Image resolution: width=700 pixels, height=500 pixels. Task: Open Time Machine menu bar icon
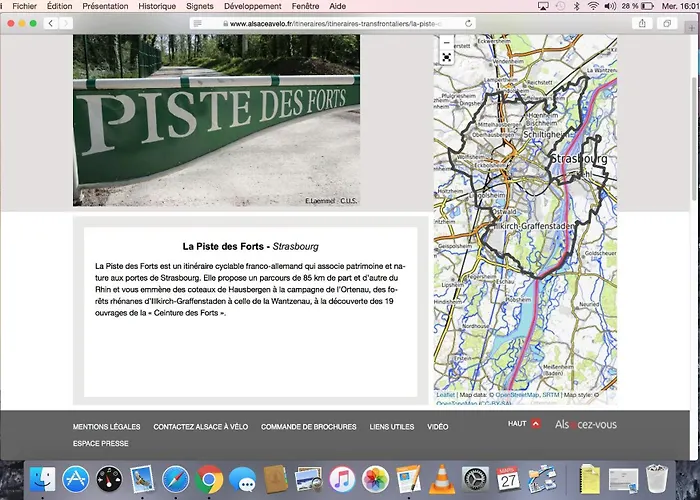(560, 6)
